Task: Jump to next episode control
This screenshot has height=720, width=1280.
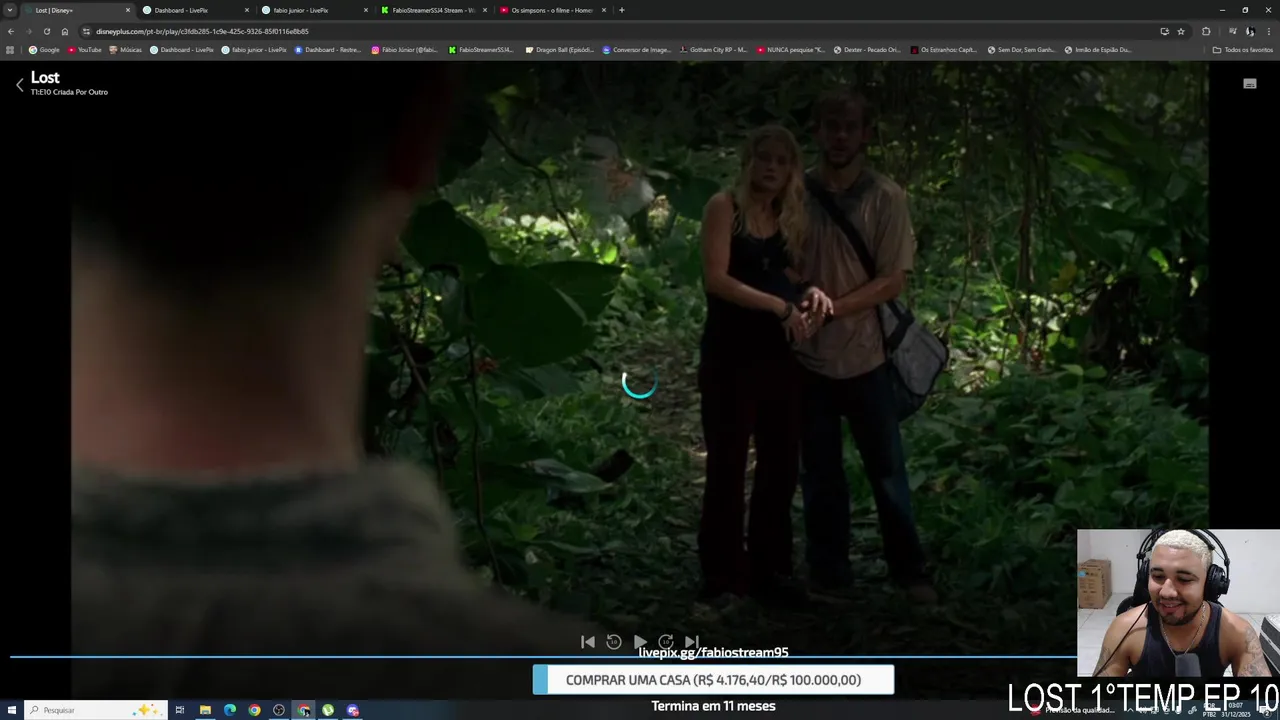Action: 691,642
